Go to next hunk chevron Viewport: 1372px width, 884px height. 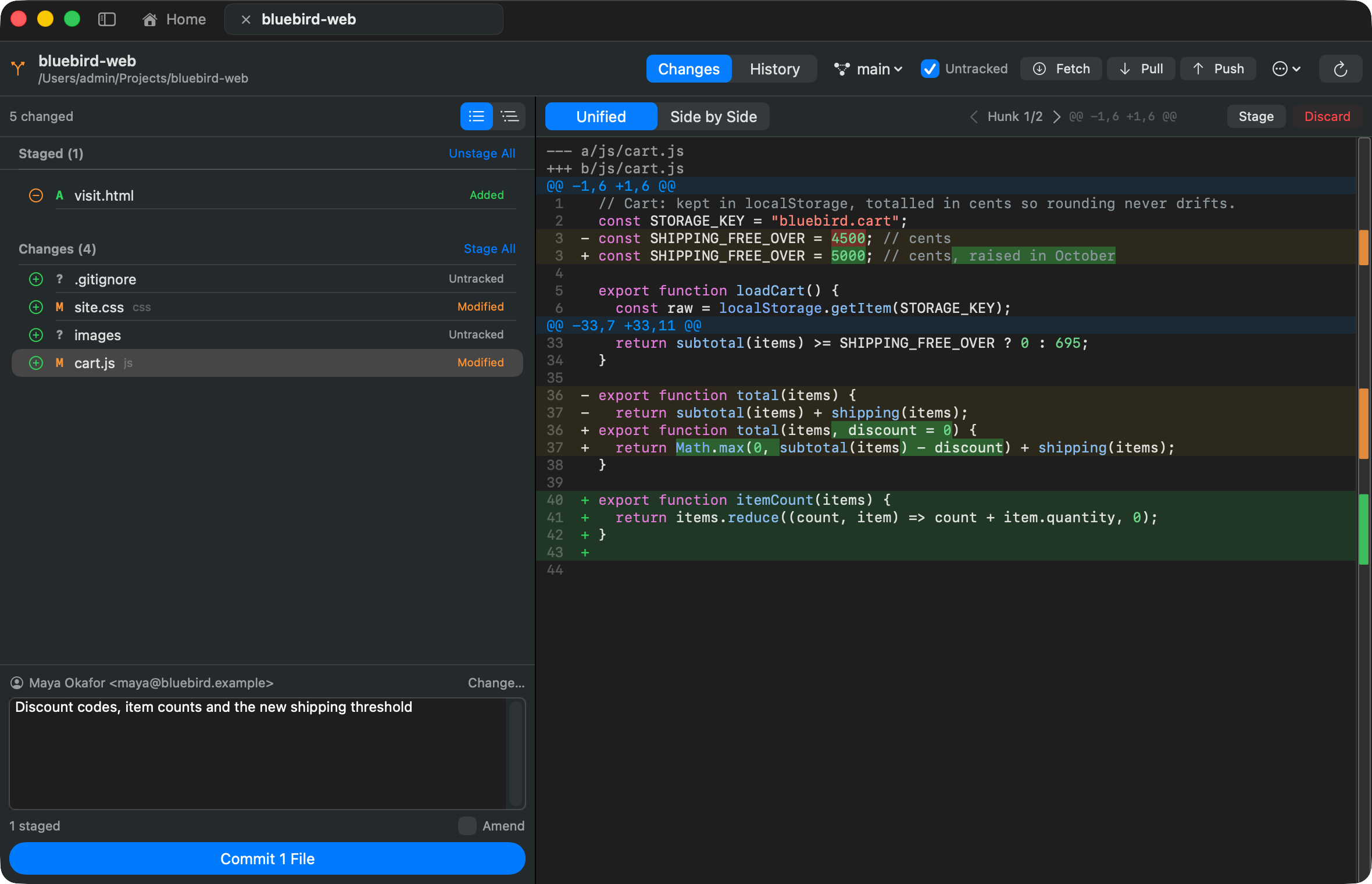pos(1057,116)
